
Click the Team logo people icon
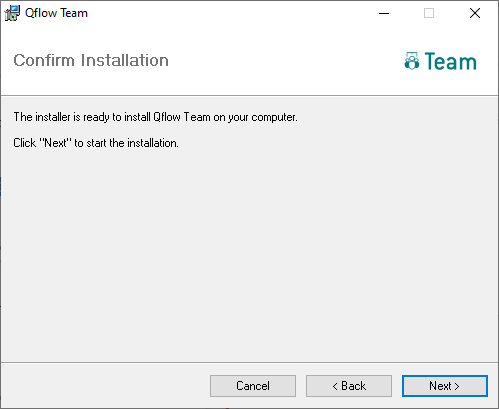click(412, 61)
